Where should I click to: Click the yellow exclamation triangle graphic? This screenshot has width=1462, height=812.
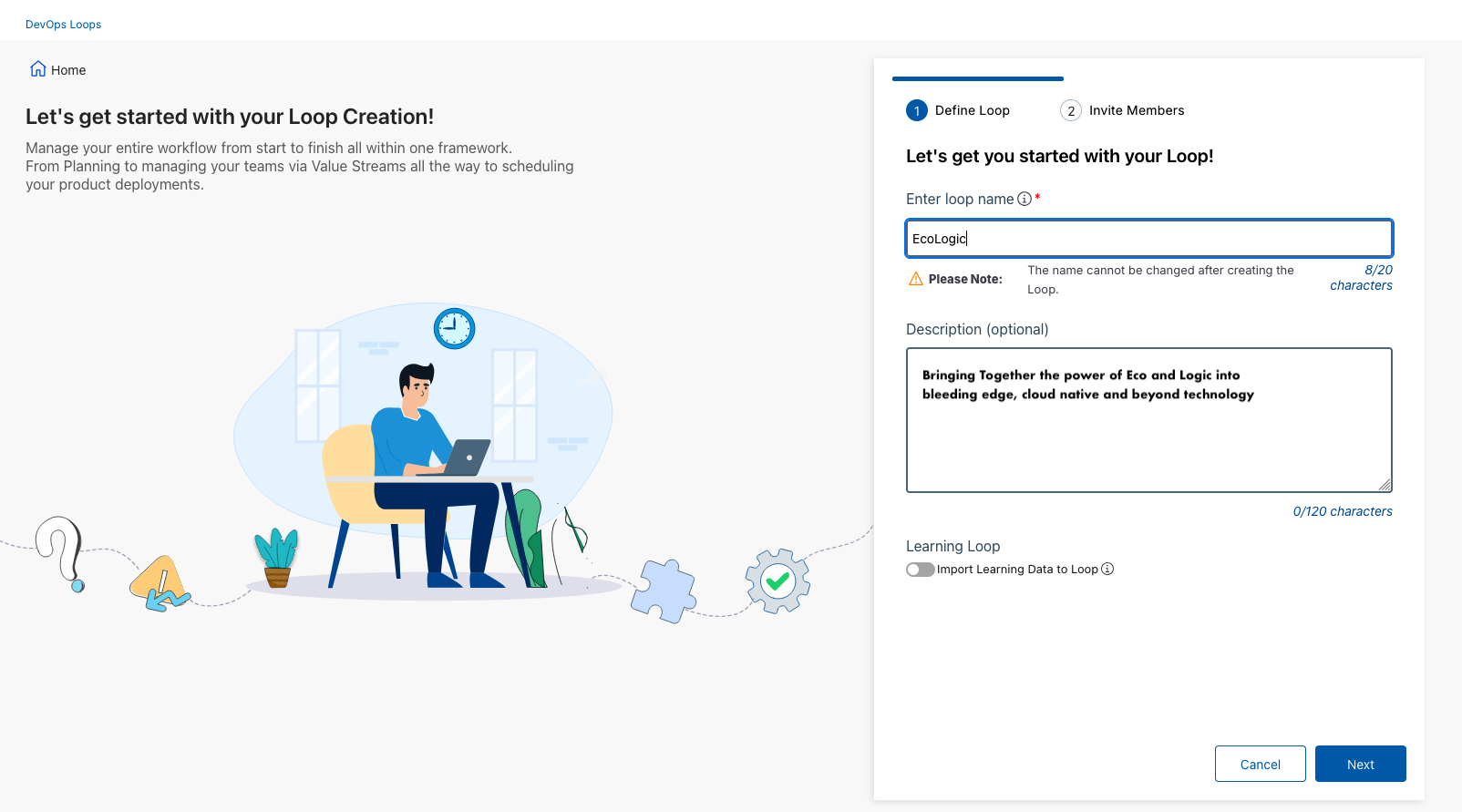coord(160,583)
